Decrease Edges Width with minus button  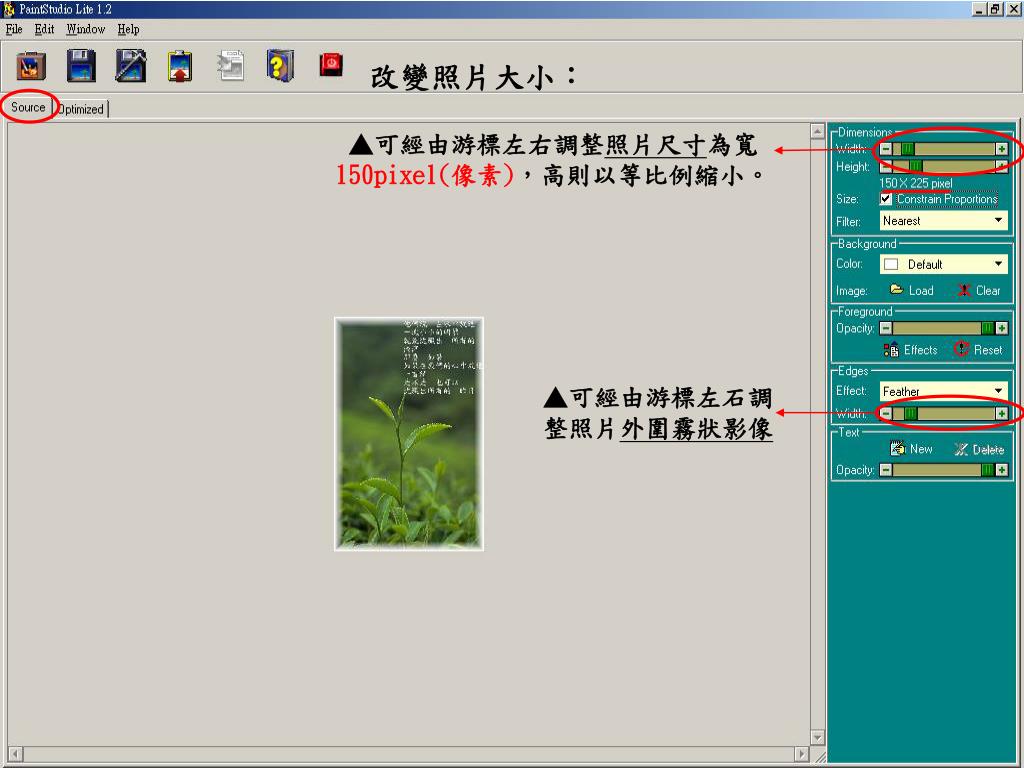tap(886, 413)
